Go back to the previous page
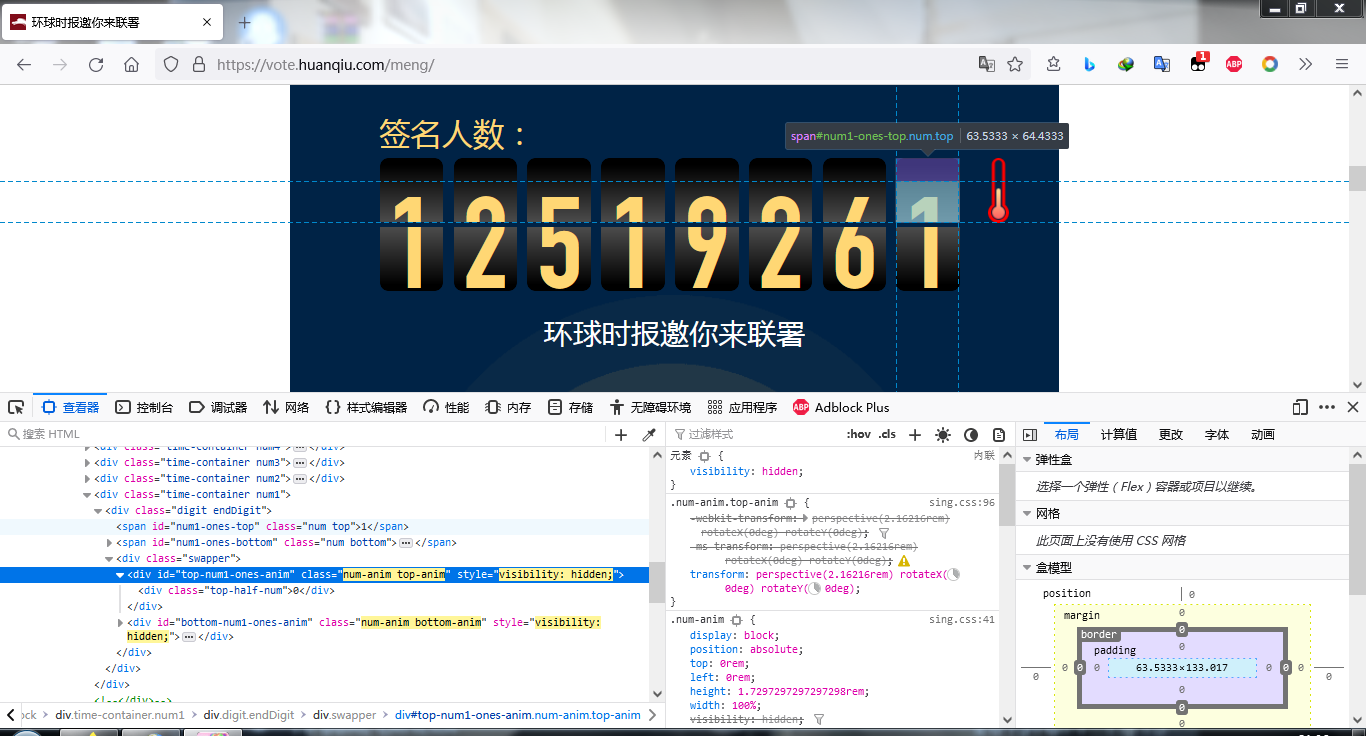This screenshot has height=736, width=1366. 23,64
